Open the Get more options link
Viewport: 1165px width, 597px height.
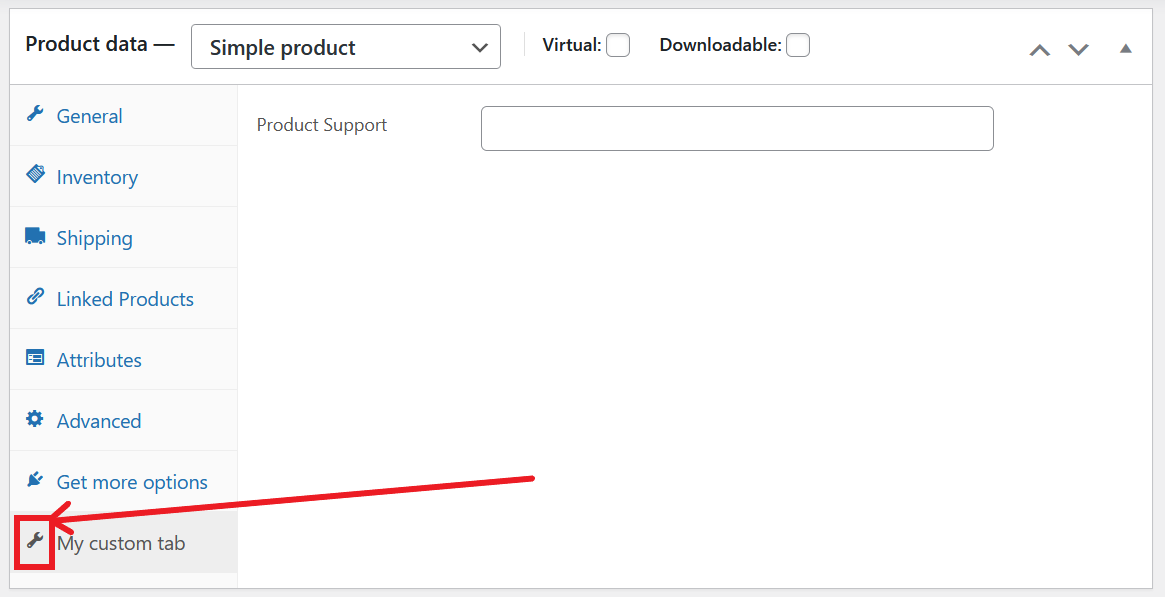click(132, 483)
